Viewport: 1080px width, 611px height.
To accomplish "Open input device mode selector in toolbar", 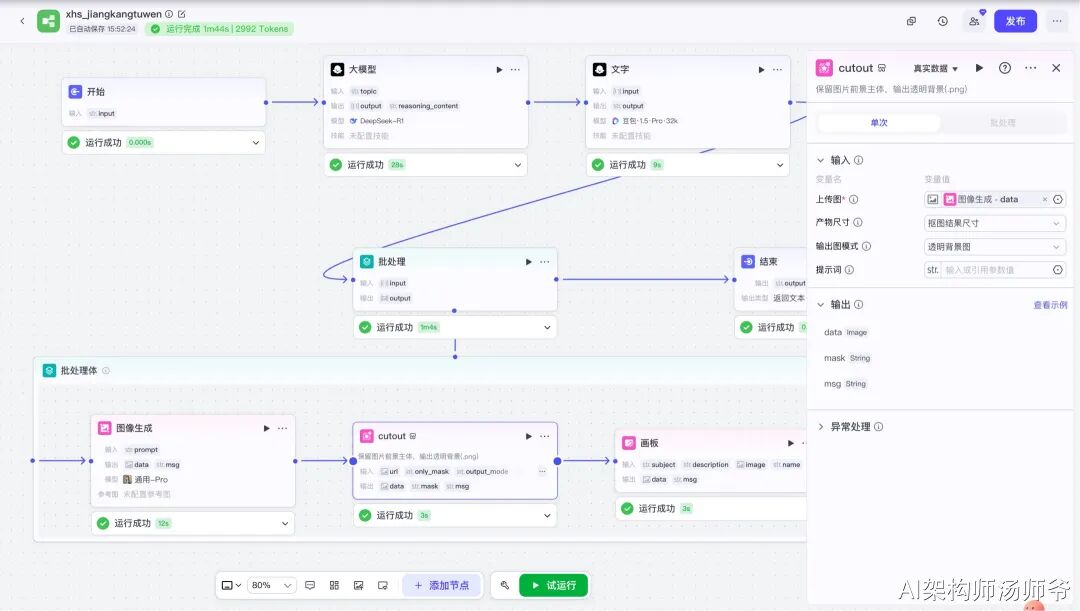I will (231, 586).
